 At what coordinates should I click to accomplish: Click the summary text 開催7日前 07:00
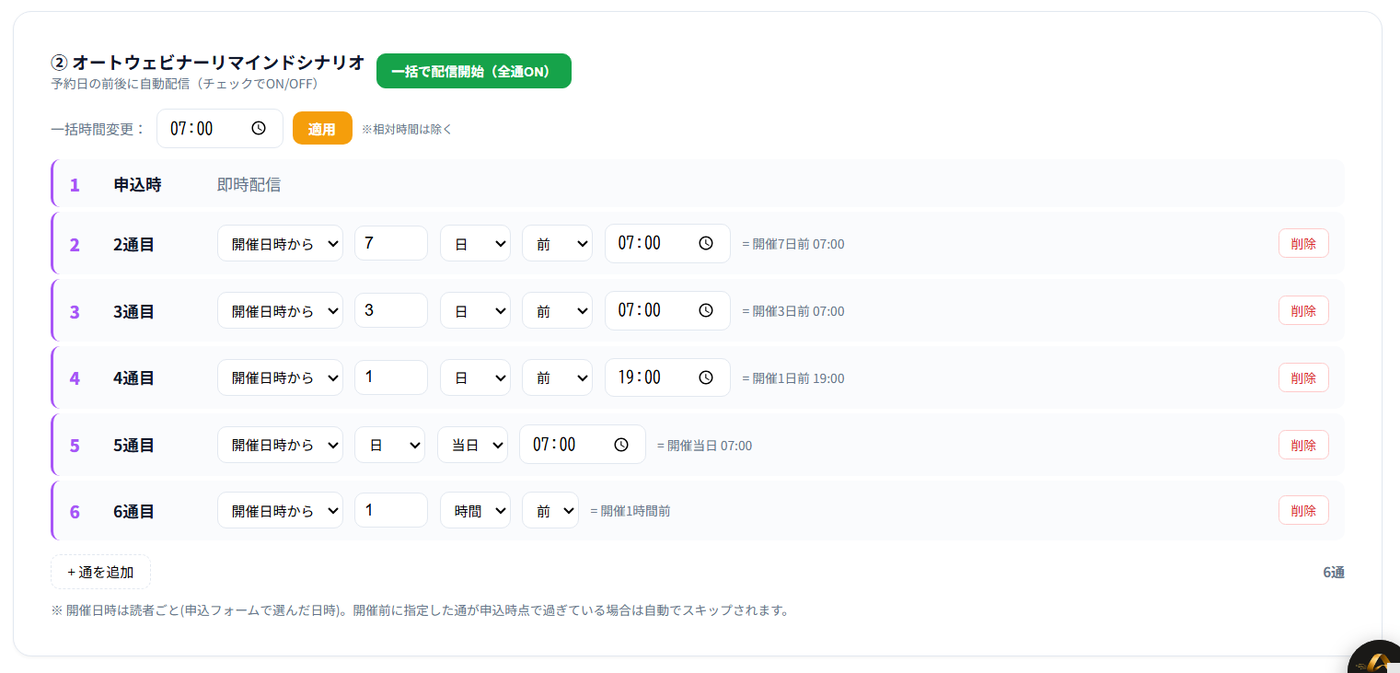click(793, 244)
